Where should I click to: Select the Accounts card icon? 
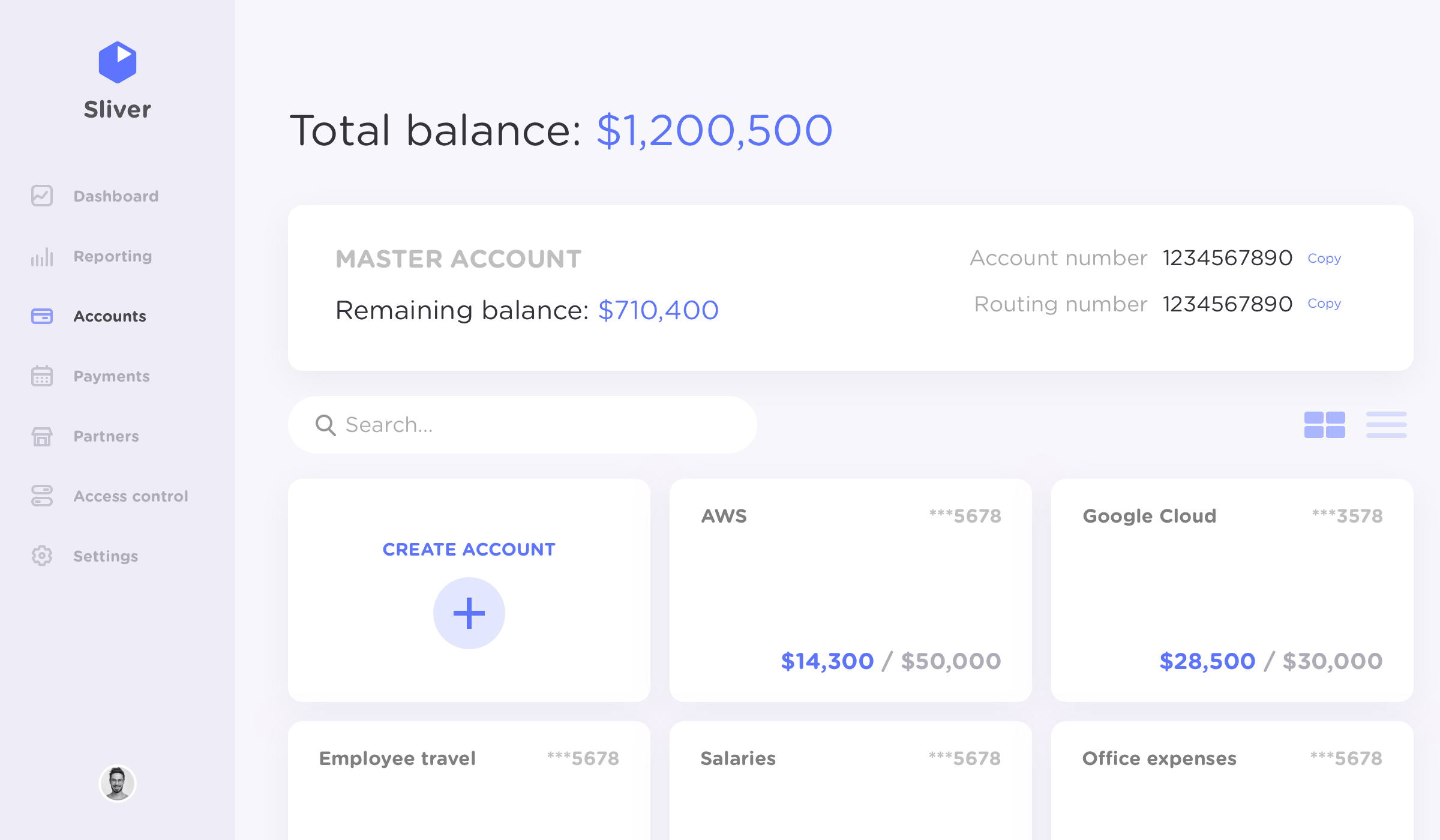coord(42,316)
